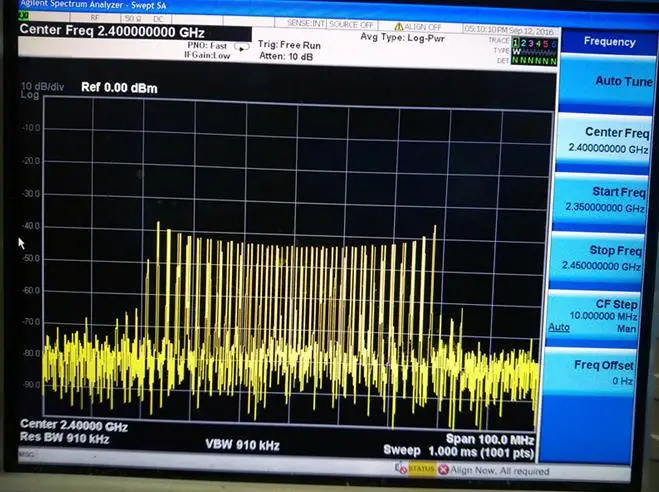Select Trace 1 indicator
This screenshot has width=659, height=492.
coord(516,42)
